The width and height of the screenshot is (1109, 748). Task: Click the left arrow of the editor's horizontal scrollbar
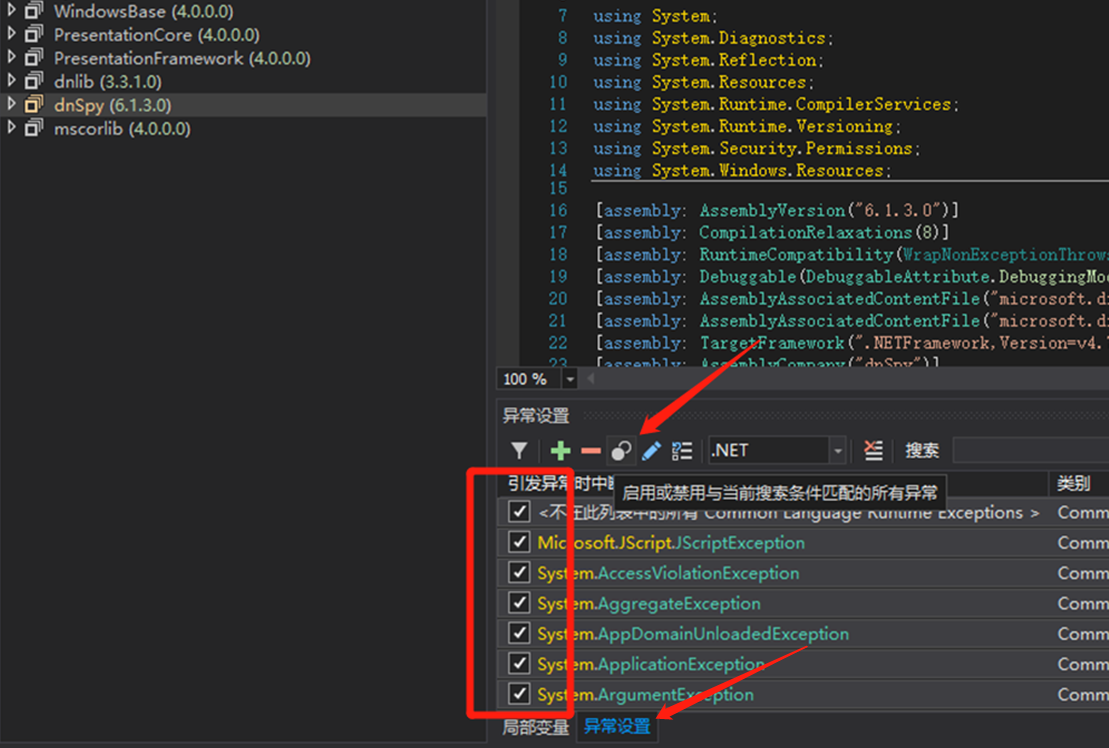[x=590, y=380]
